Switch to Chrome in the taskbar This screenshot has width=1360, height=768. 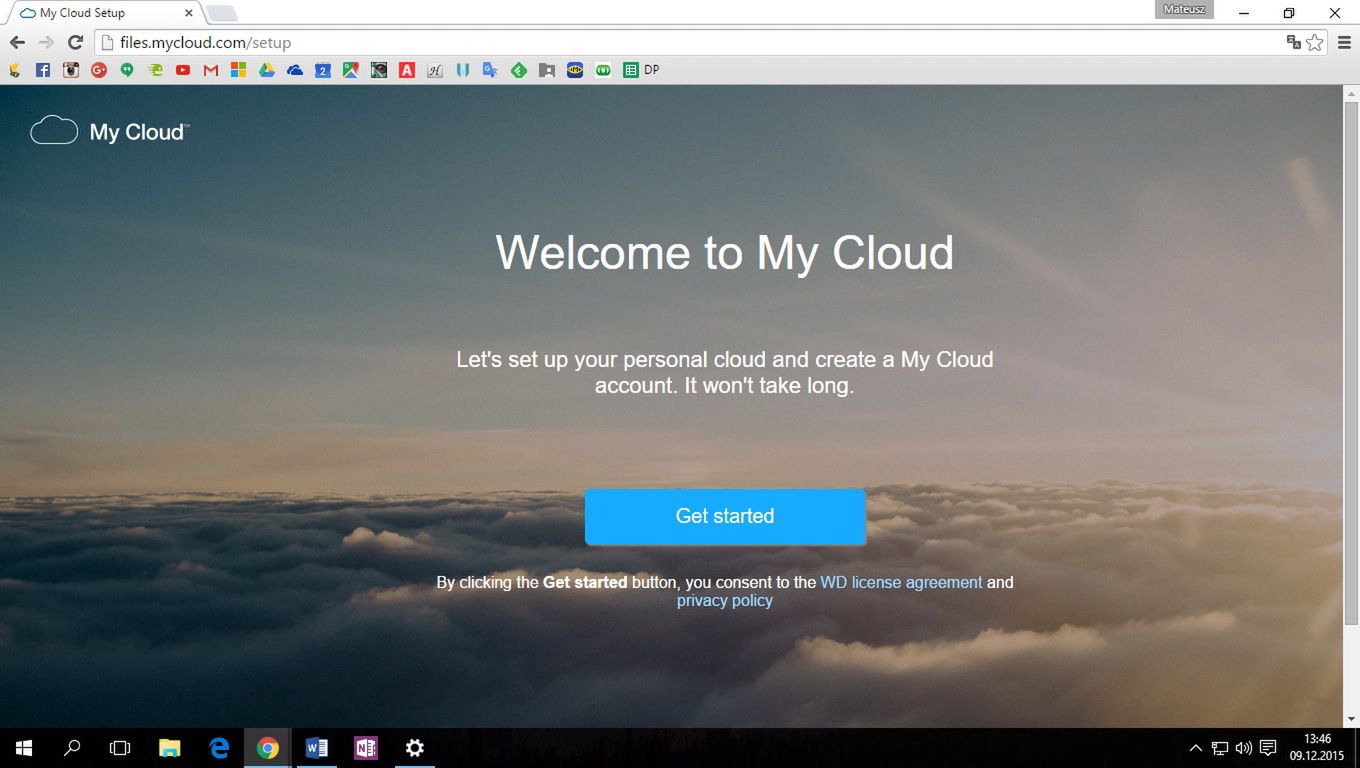[267, 748]
